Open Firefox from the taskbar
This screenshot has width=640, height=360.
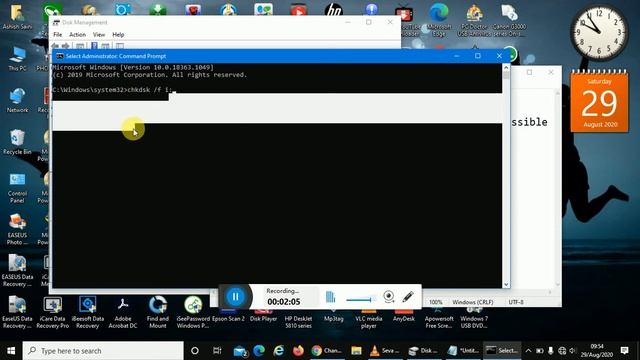click(298, 351)
